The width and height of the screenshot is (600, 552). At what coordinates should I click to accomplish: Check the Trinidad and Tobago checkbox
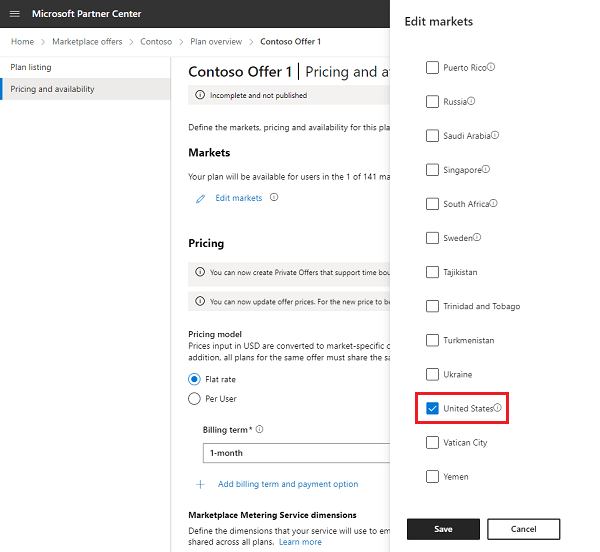point(432,306)
